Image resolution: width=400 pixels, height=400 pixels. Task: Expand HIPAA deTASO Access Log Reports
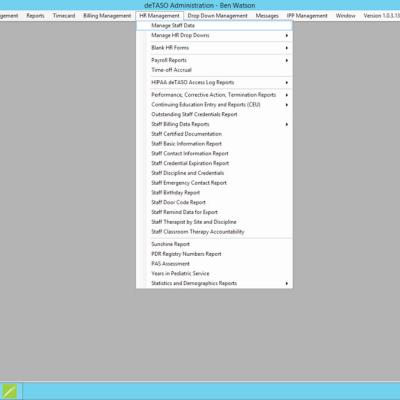(x=214, y=82)
